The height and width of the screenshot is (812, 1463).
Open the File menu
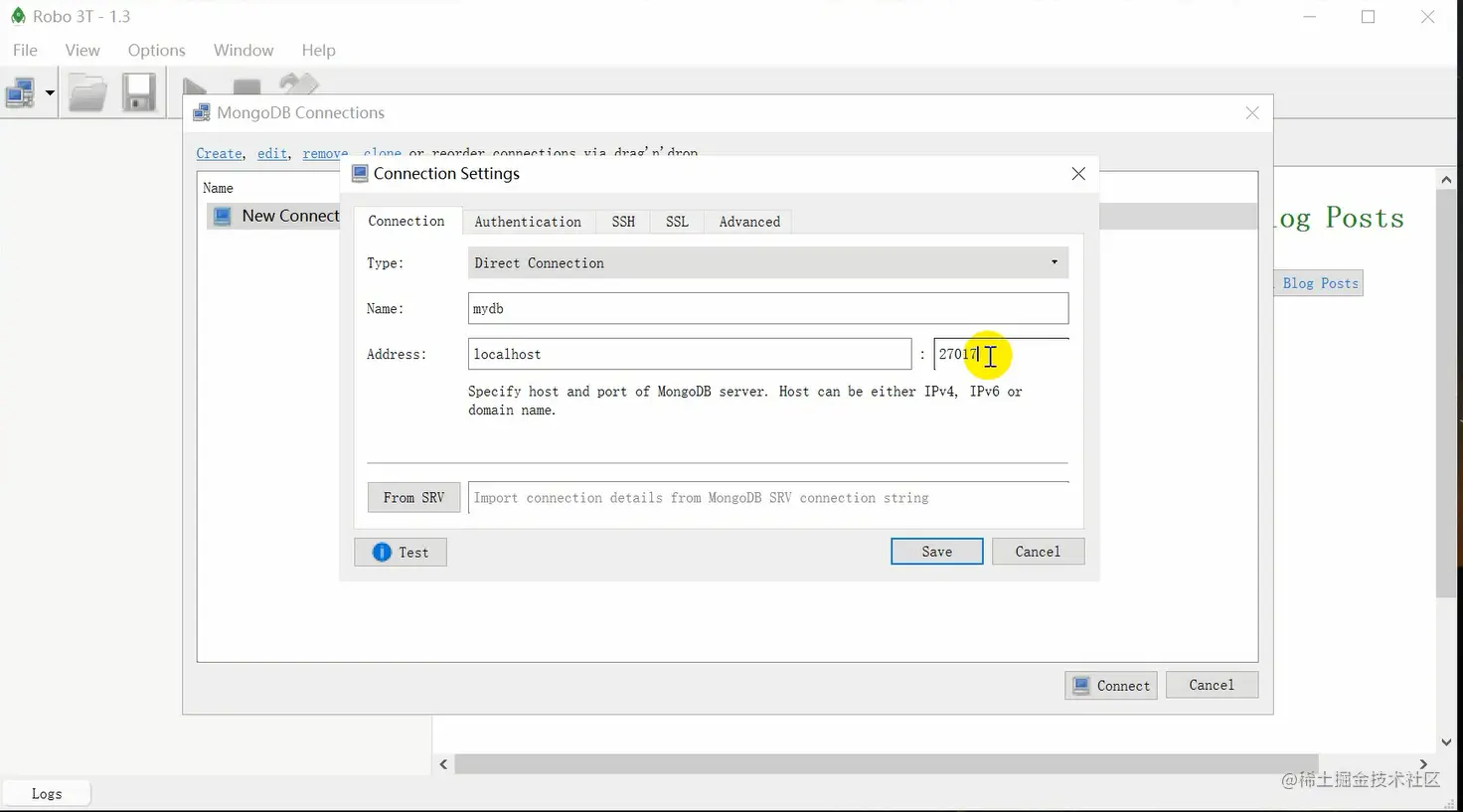pyautogui.click(x=25, y=50)
